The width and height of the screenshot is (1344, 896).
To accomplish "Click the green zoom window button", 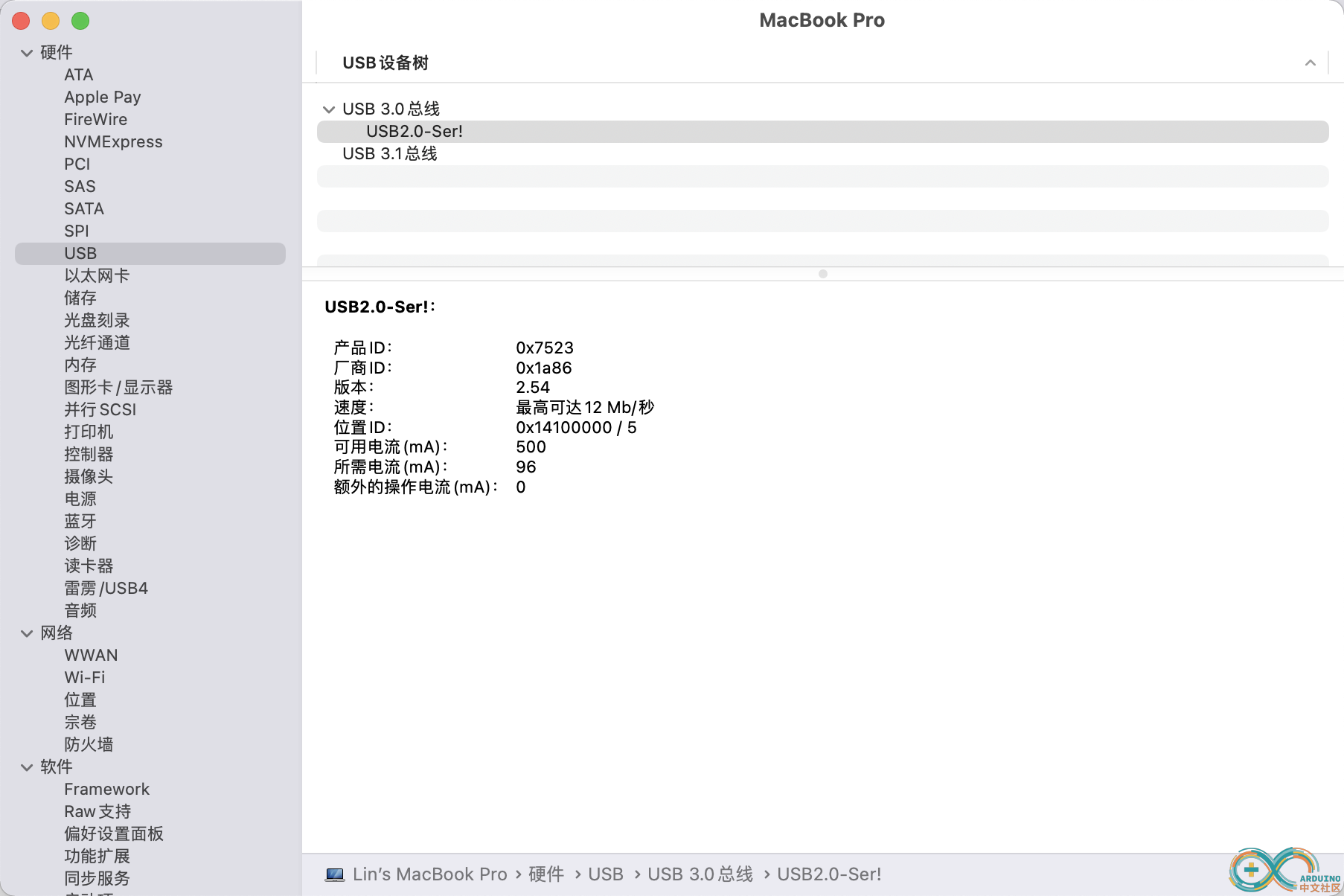I will click(x=80, y=22).
